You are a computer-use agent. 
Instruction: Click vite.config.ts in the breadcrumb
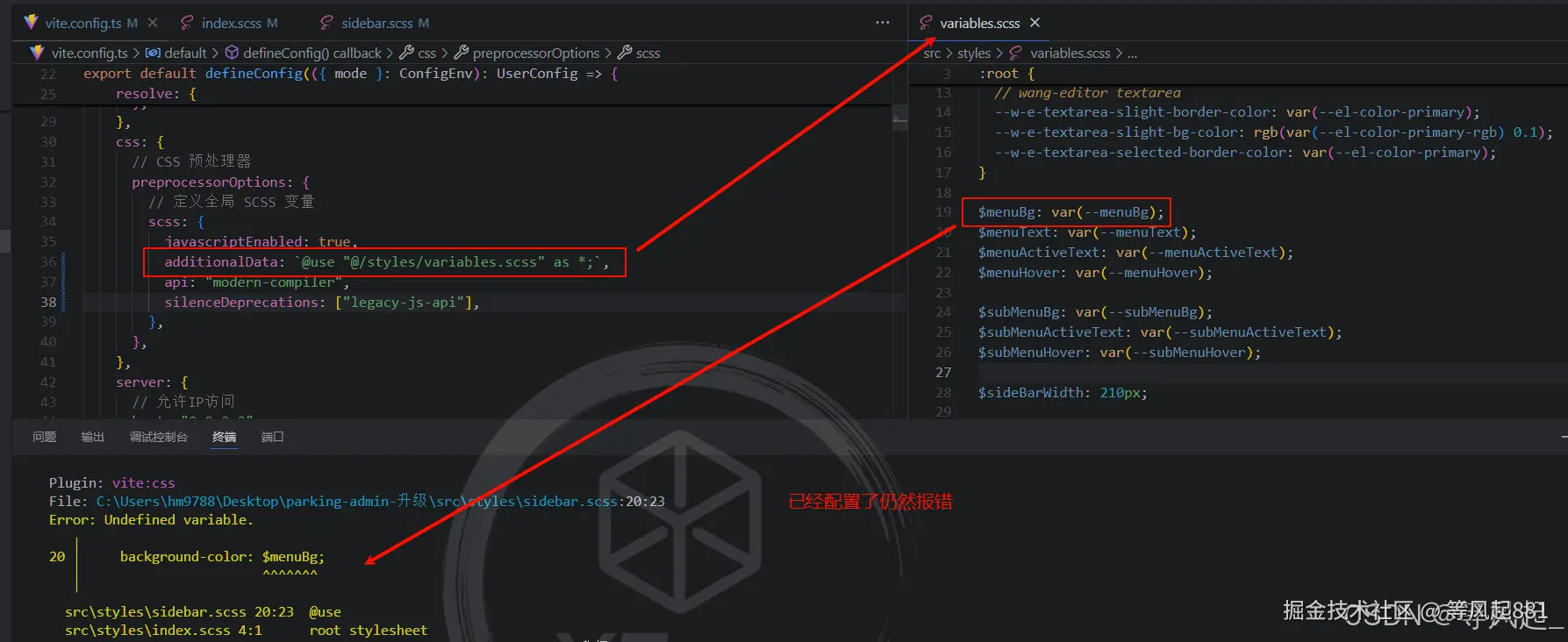point(89,53)
